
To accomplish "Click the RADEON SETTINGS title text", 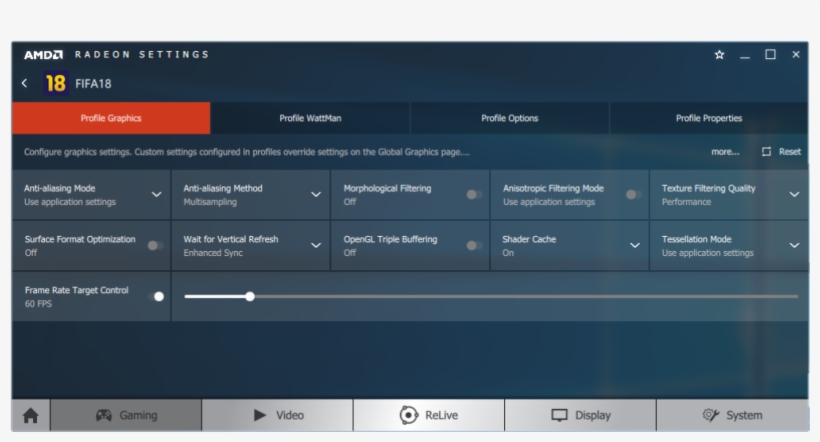I will [142, 54].
